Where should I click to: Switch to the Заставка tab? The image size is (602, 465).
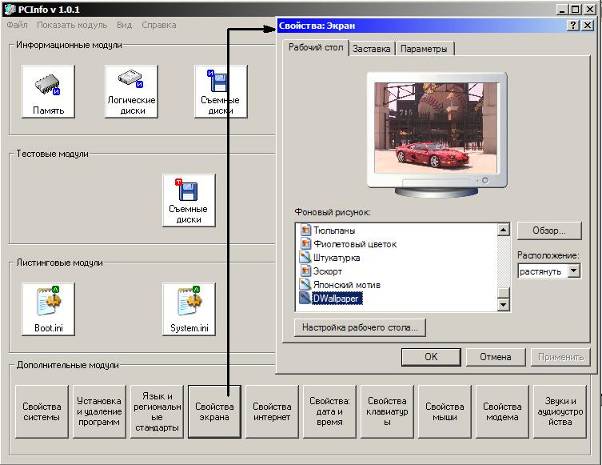[x=372, y=48]
